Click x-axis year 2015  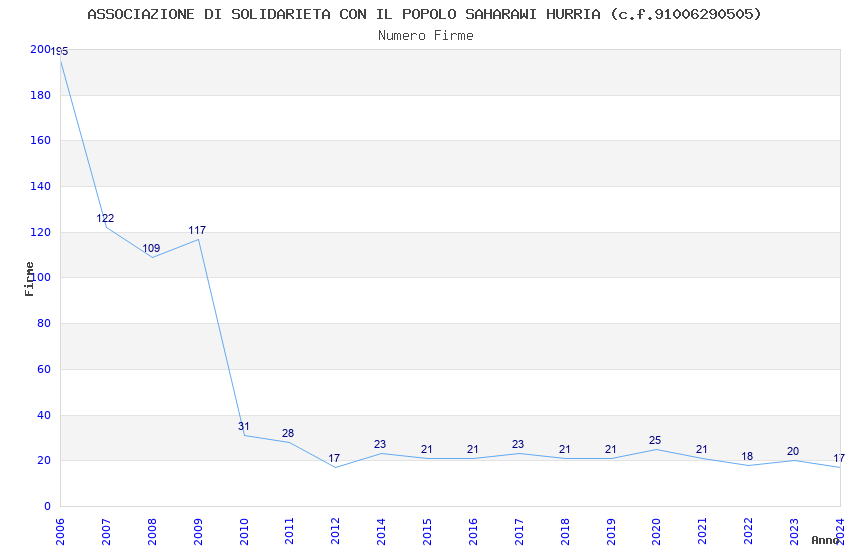[x=427, y=532]
